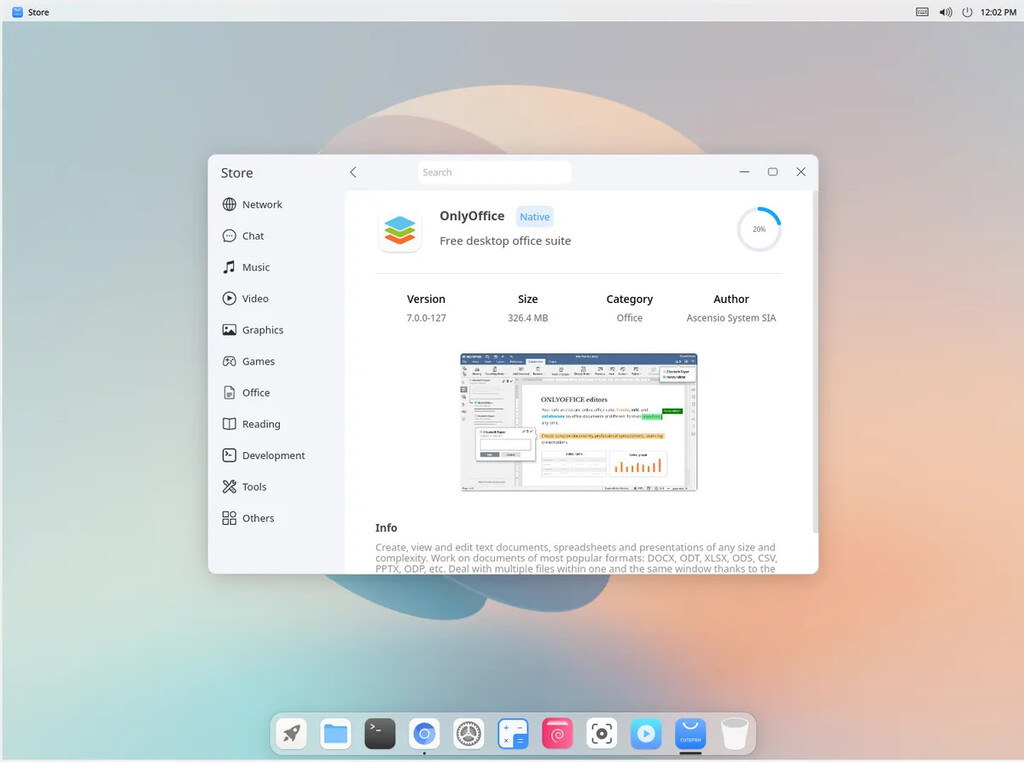Image resolution: width=1024 pixels, height=762 pixels.
Task: Open the Development category in the sidebar
Action: 272,455
